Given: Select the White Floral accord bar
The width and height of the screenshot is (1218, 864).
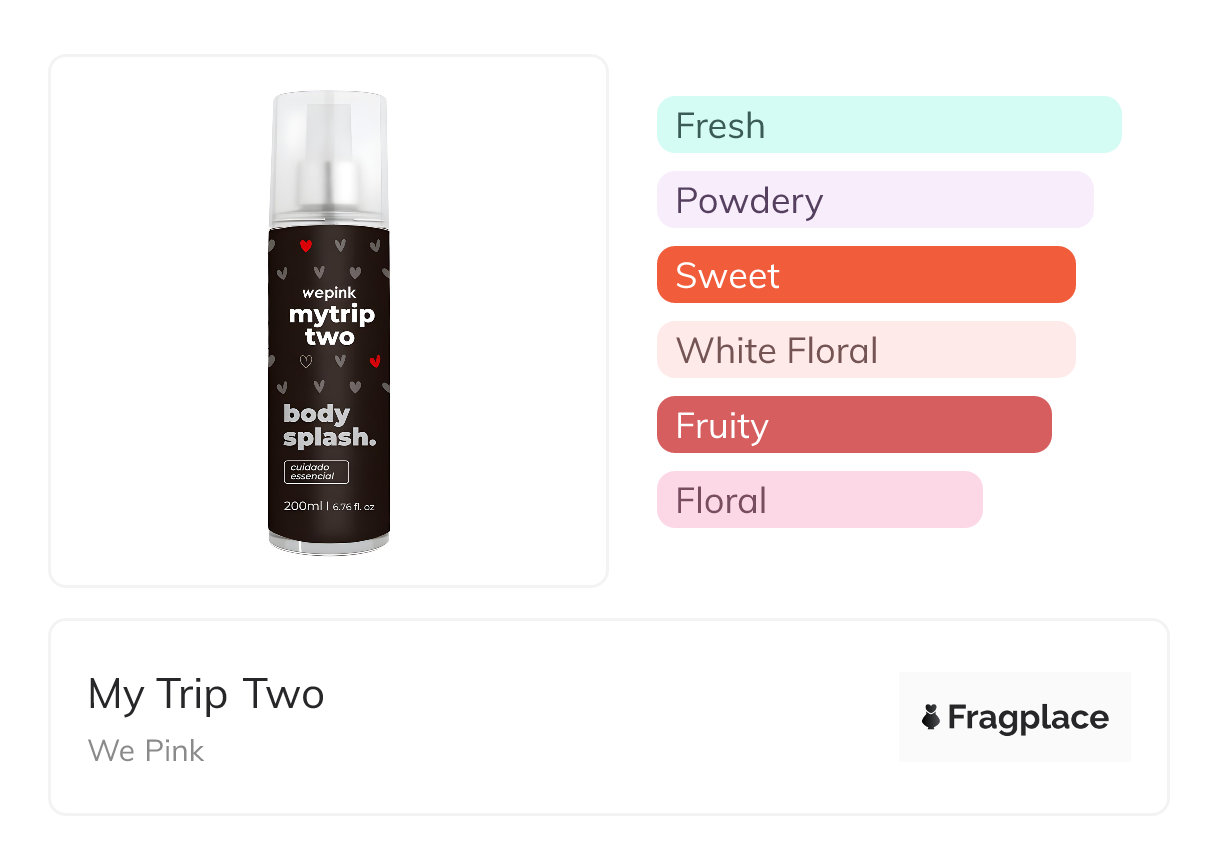Looking at the screenshot, I should point(865,350).
